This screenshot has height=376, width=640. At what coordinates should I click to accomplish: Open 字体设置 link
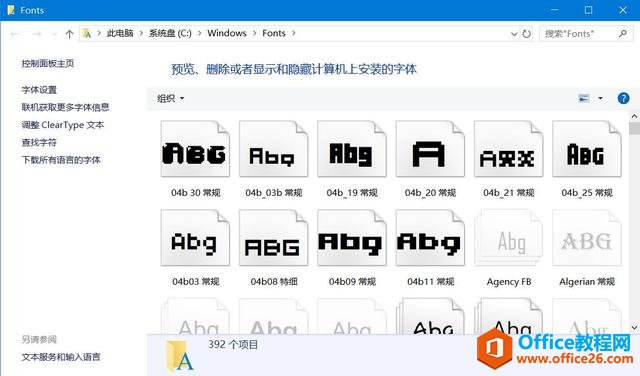39,90
